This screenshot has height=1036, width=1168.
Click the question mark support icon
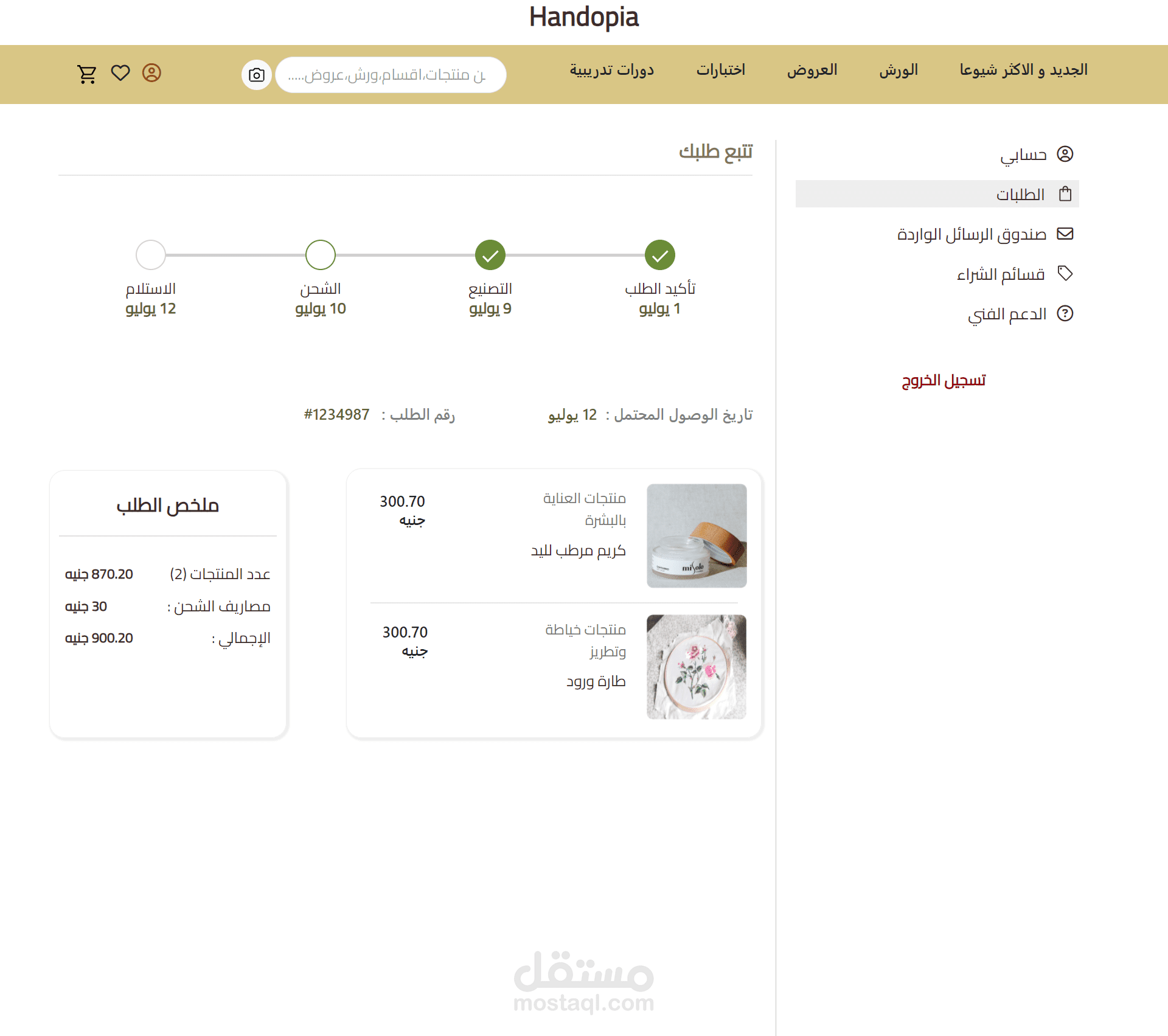[1065, 313]
